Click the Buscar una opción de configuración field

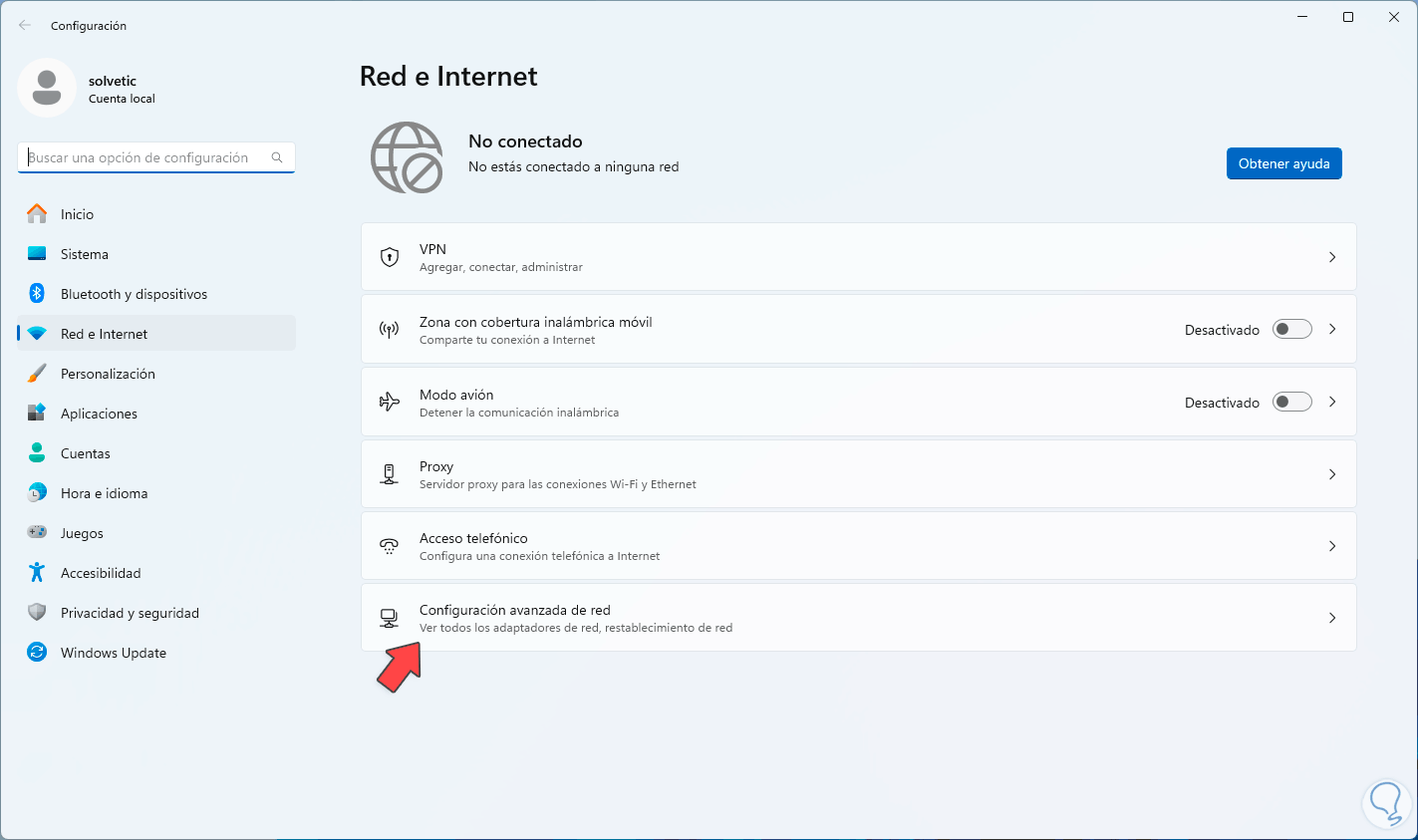144,157
